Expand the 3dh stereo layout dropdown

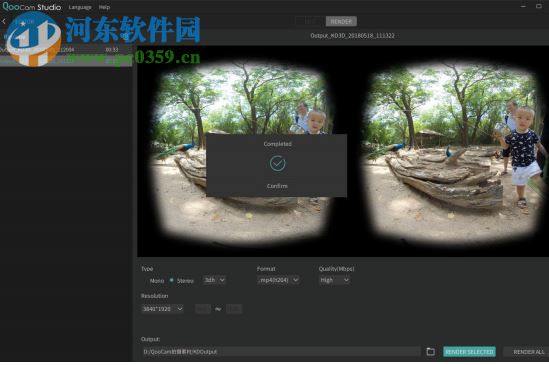point(214,280)
